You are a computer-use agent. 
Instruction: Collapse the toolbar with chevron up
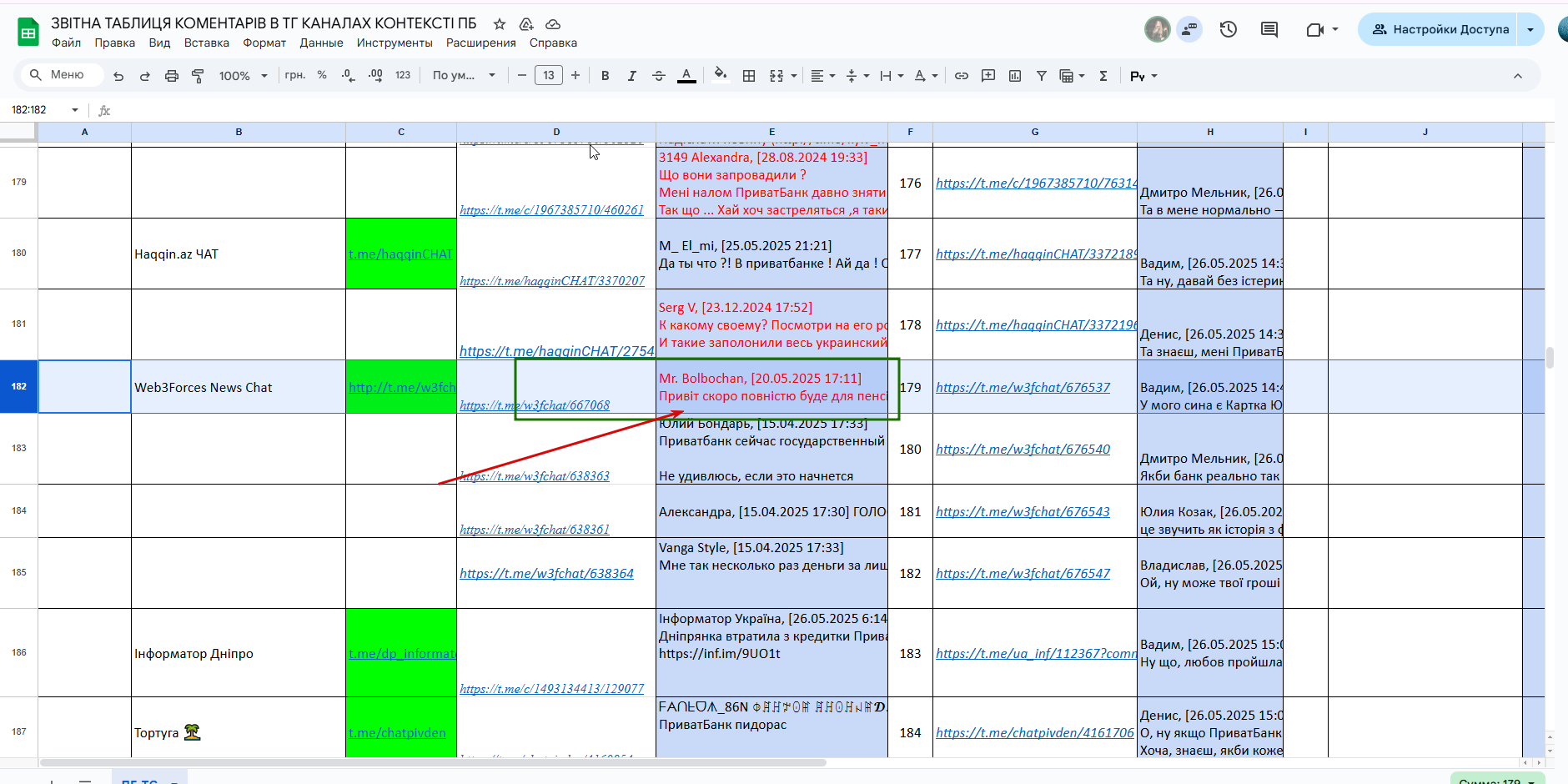pos(1518,76)
